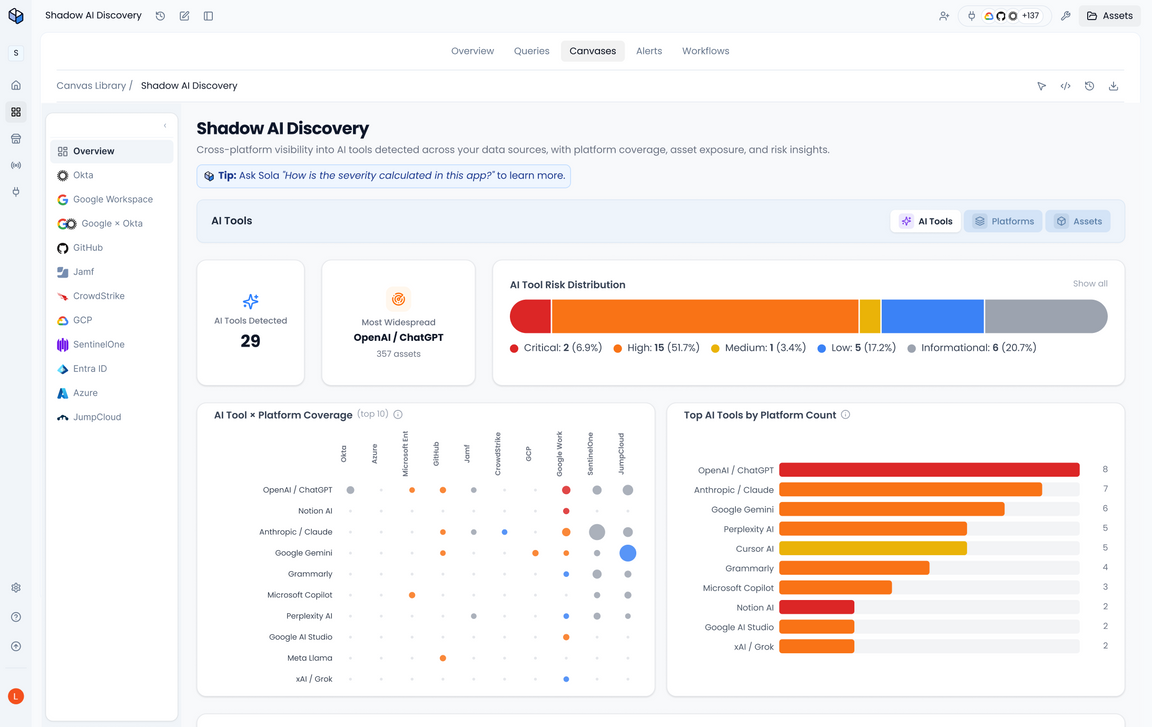Viewport: 1152px width, 727px height.
Task: Click the S workspace badge in left rail
Action: pos(15,53)
